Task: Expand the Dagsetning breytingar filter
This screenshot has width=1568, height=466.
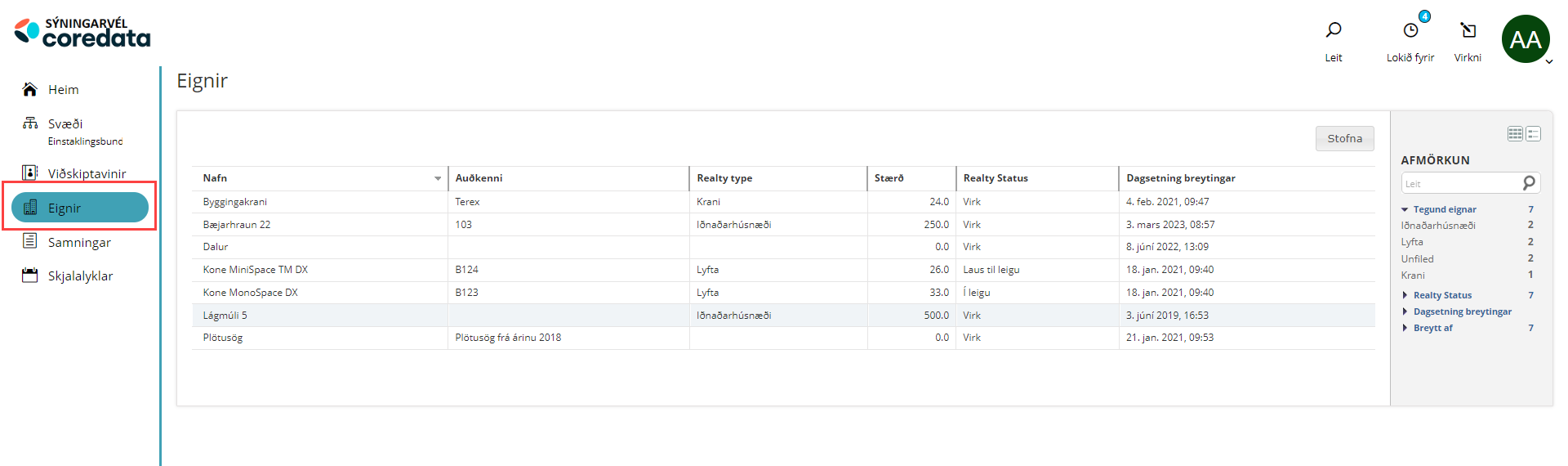Action: click(x=1405, y=312)
